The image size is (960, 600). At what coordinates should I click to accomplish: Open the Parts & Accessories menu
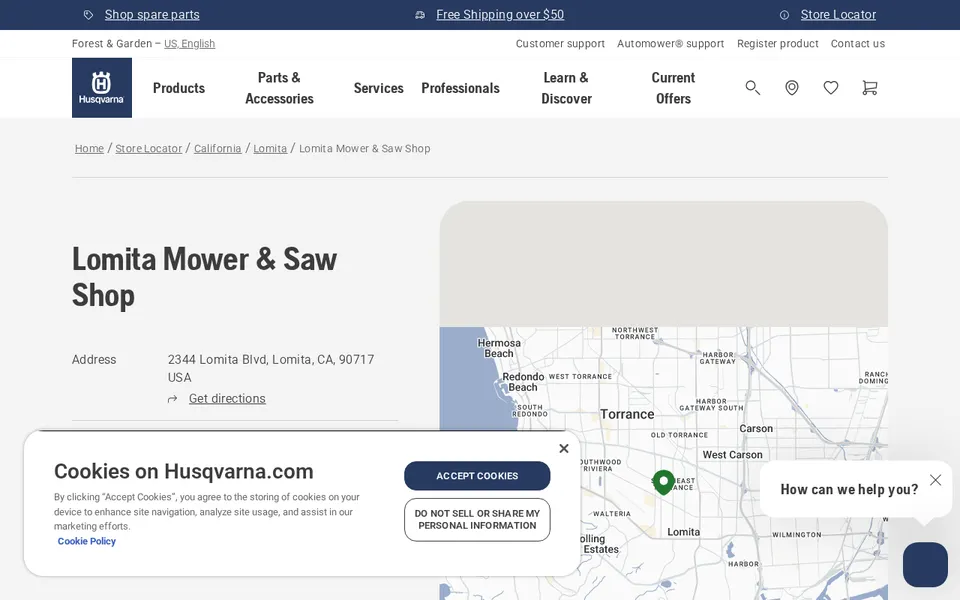pos(279,88)
